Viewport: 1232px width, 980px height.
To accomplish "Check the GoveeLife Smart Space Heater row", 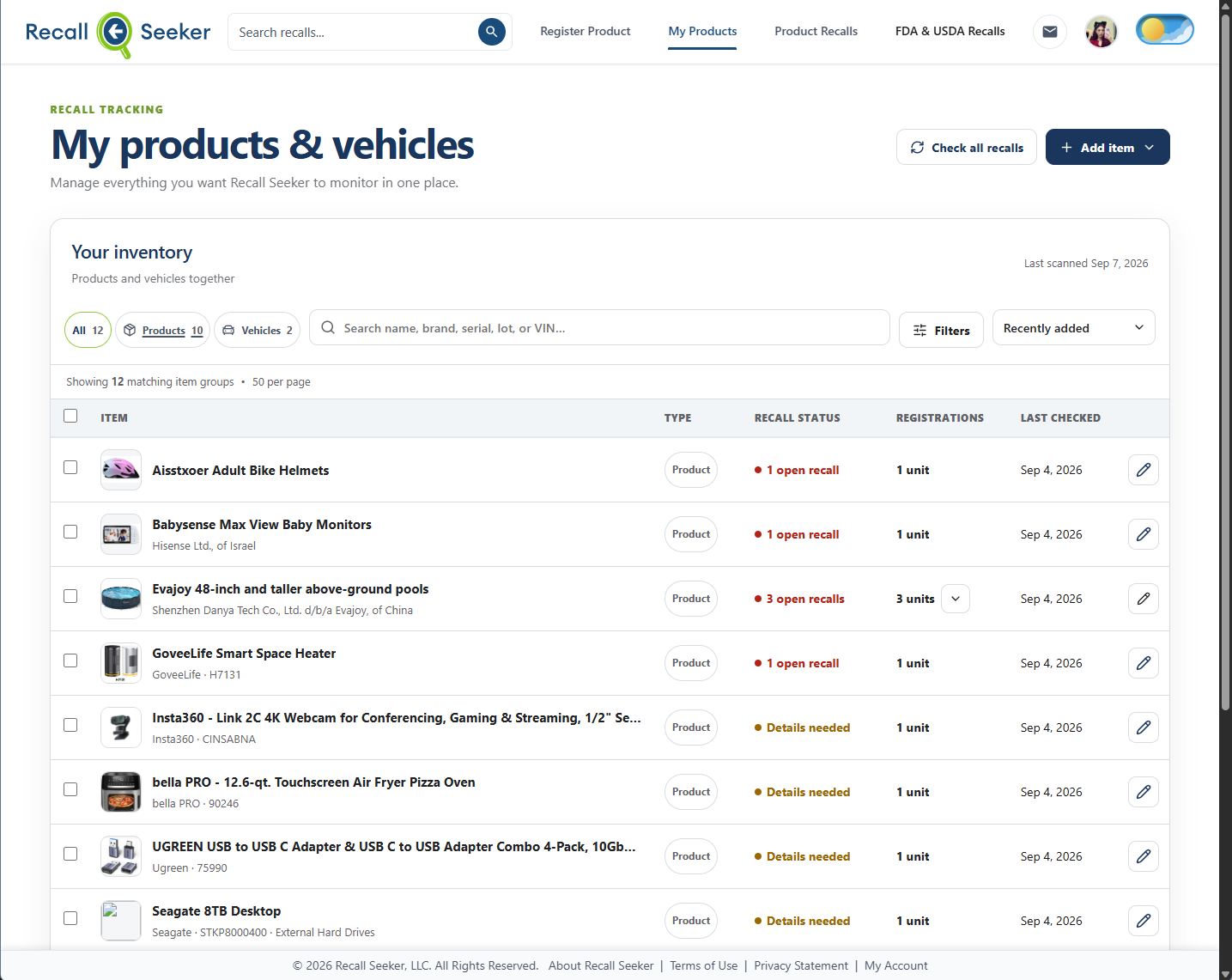I will click(70, 660).
